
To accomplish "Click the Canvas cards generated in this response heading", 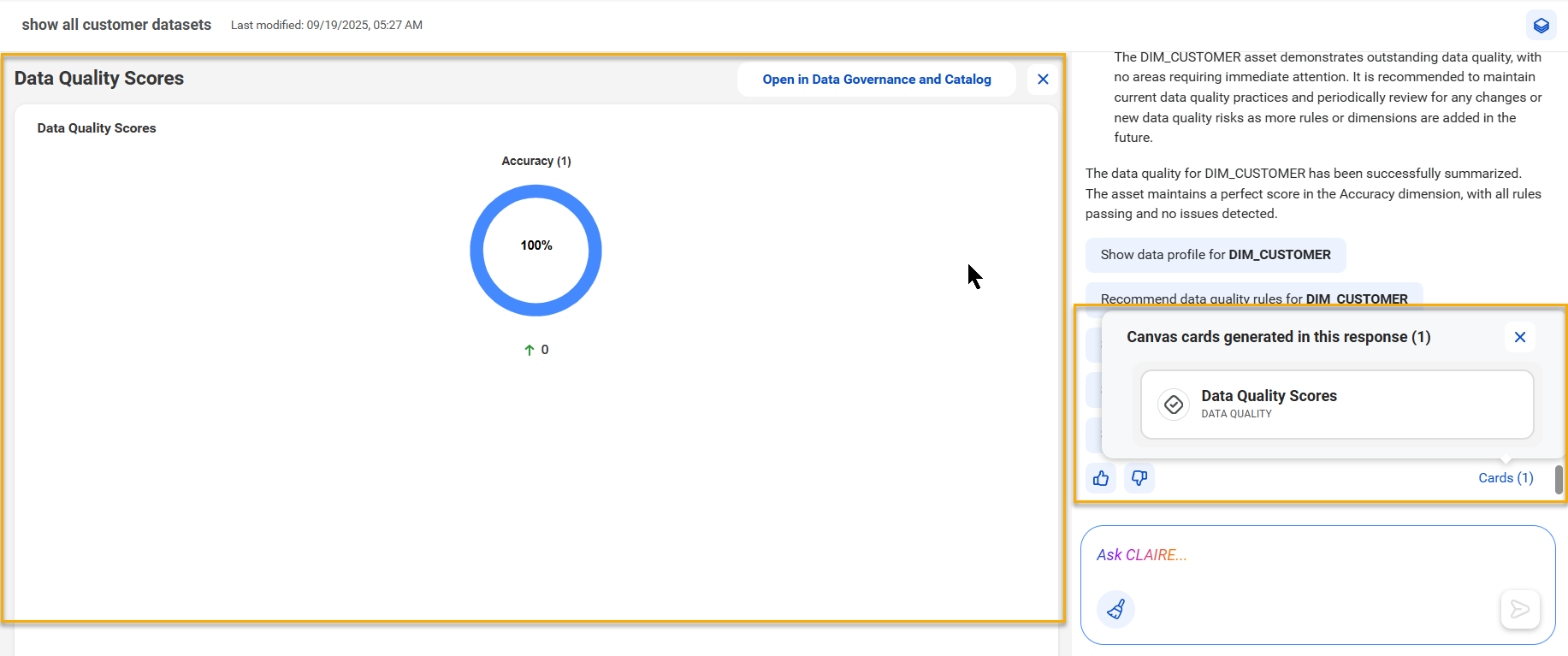I will click(1278, 337).
